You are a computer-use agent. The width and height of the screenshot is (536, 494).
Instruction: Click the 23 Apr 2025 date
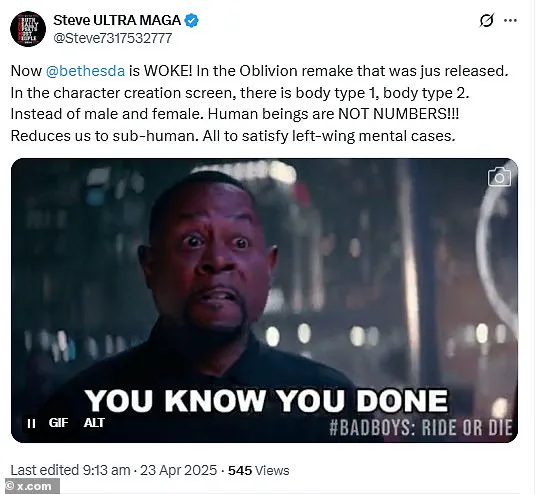178,470
